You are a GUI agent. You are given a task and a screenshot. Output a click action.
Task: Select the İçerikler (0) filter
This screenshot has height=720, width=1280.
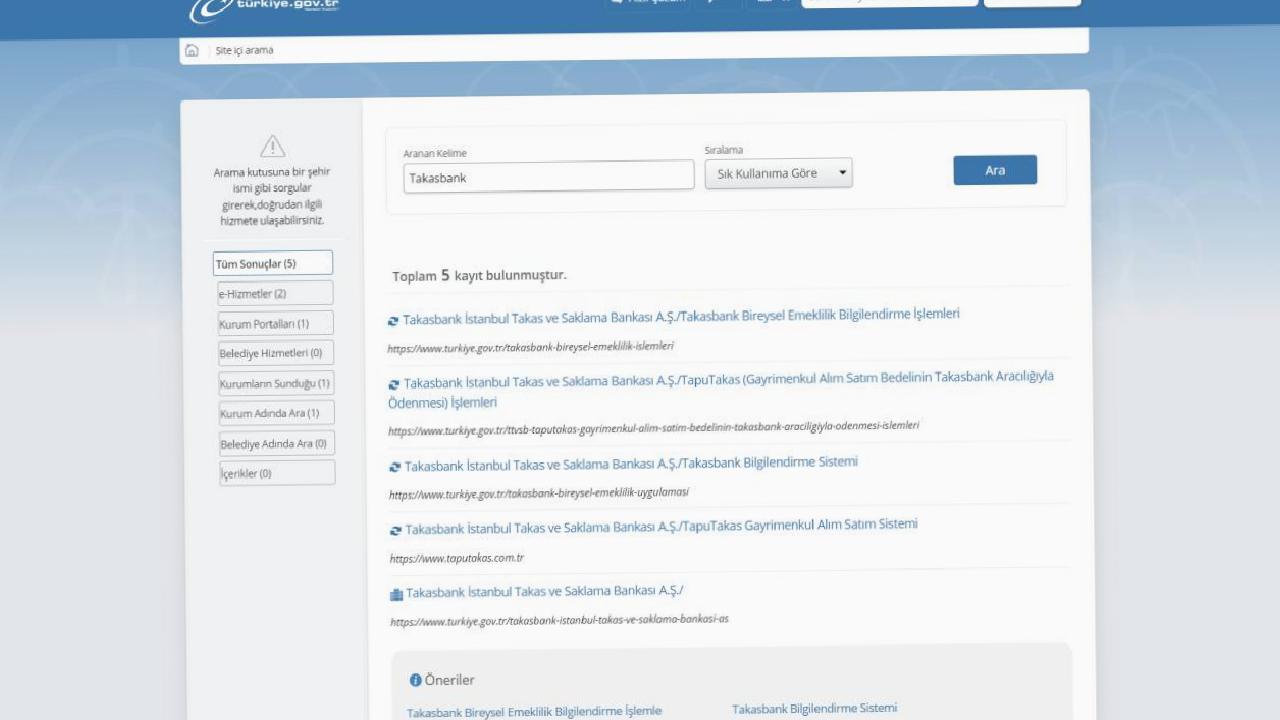point(277,473)
